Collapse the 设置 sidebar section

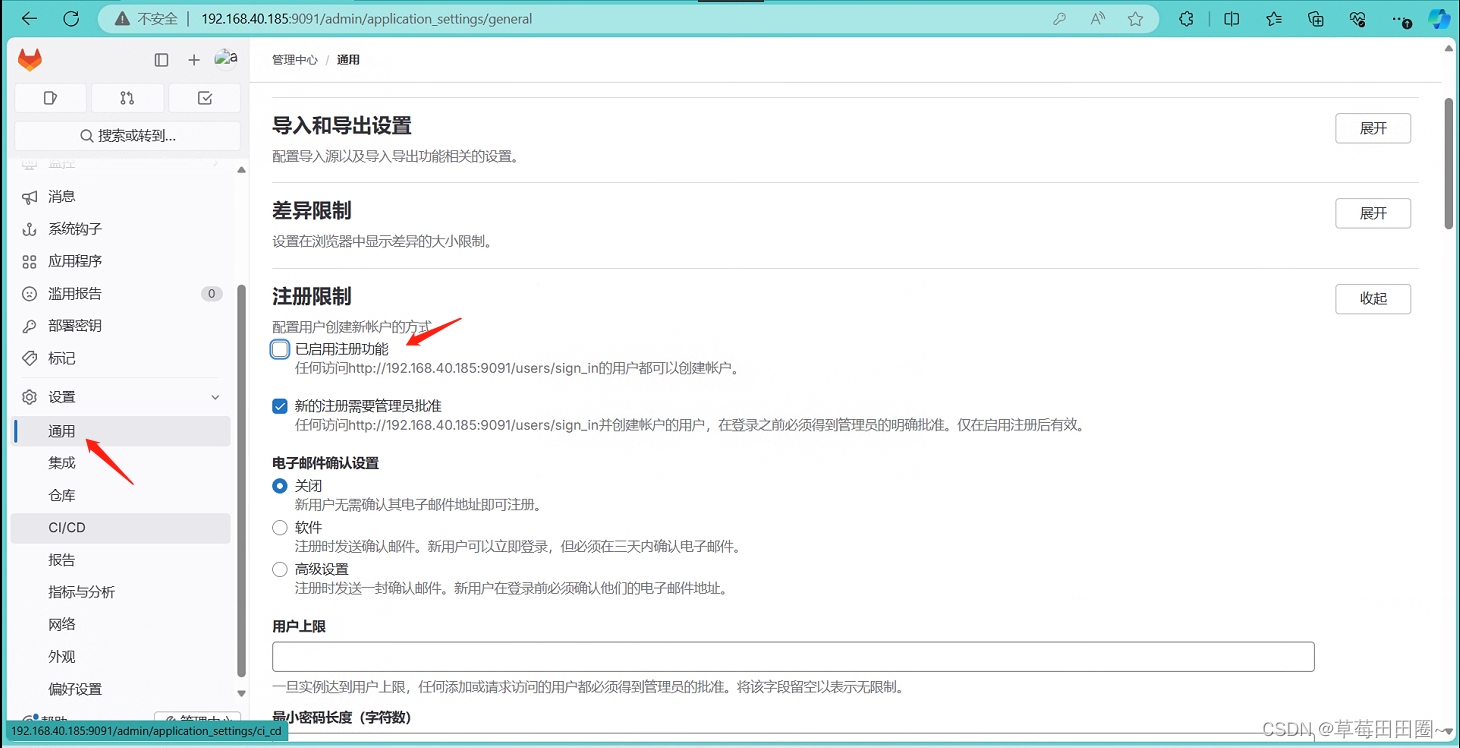[x=121, y=397]
